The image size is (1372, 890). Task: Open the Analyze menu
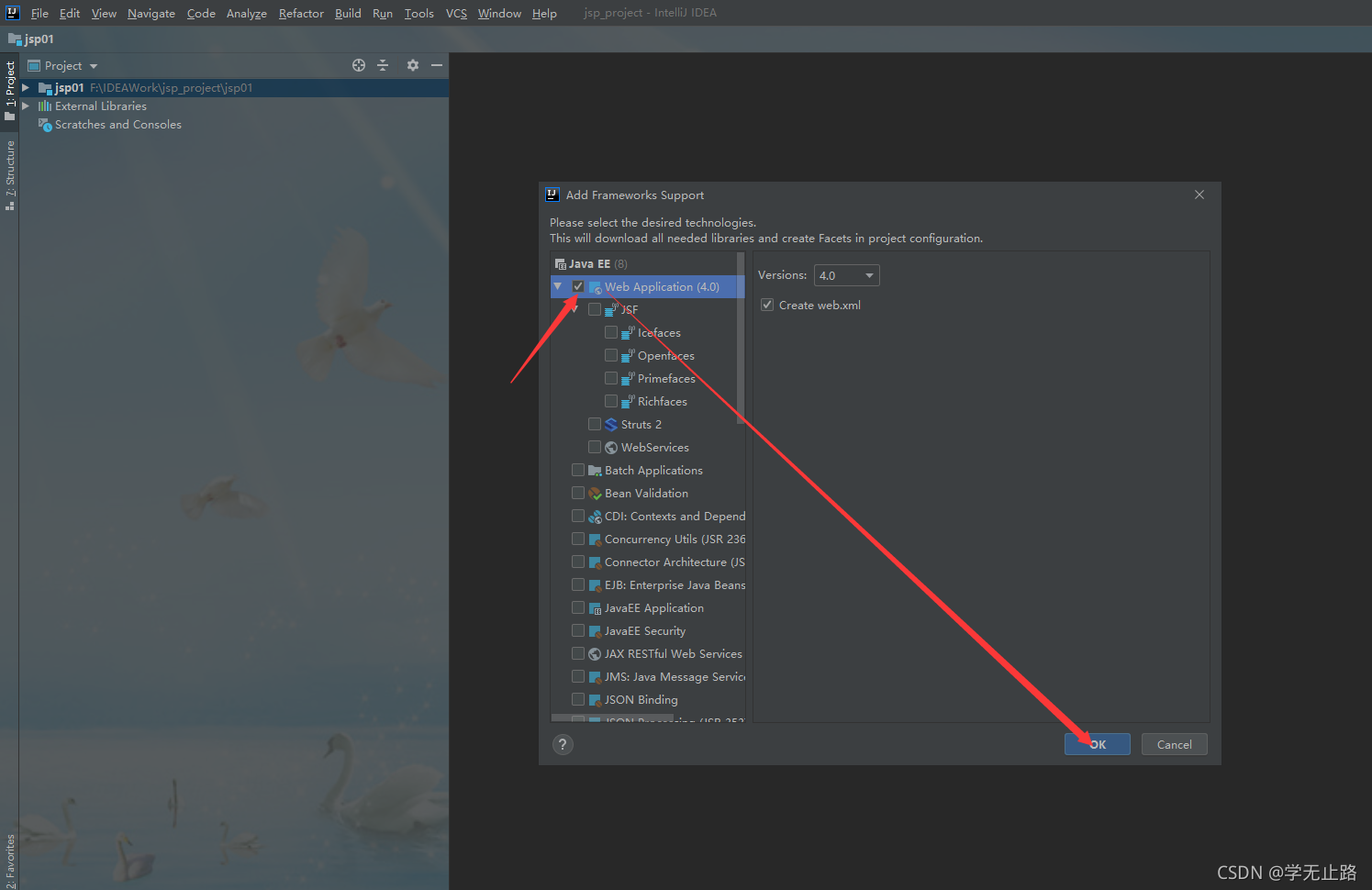point(247,14)
